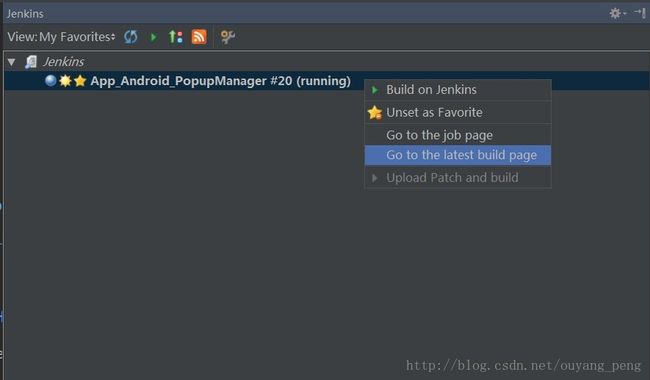
Task: Click the blue build status ball
Action: 51,80
